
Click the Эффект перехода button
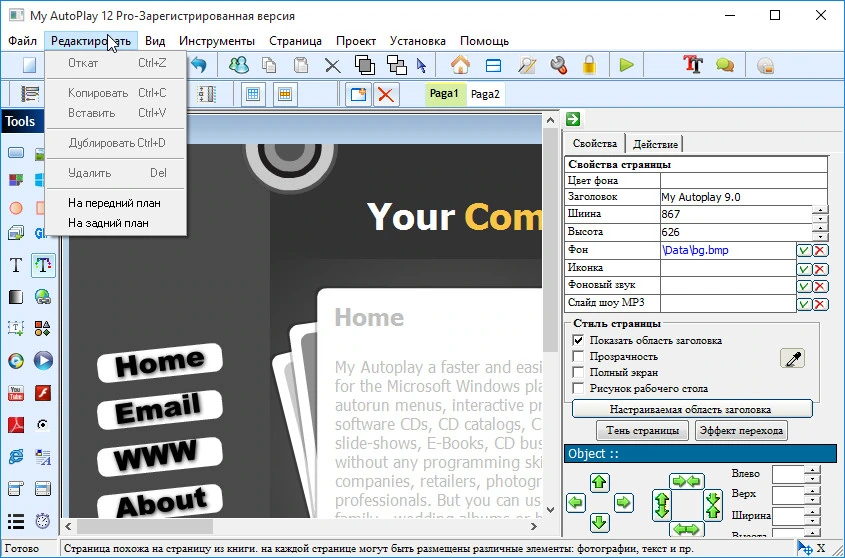click(741, 431)
